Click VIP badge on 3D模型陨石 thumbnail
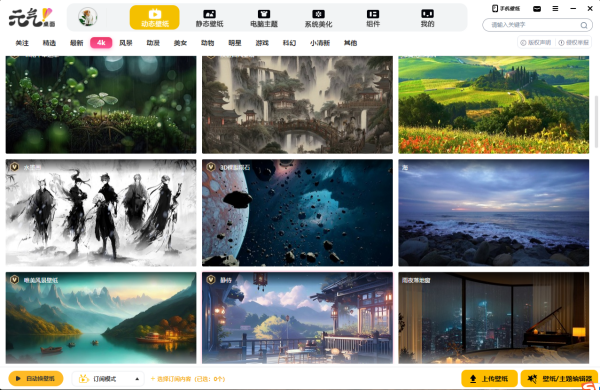The height and width of the screenshot is (390, 600). (x=211, y=167)
